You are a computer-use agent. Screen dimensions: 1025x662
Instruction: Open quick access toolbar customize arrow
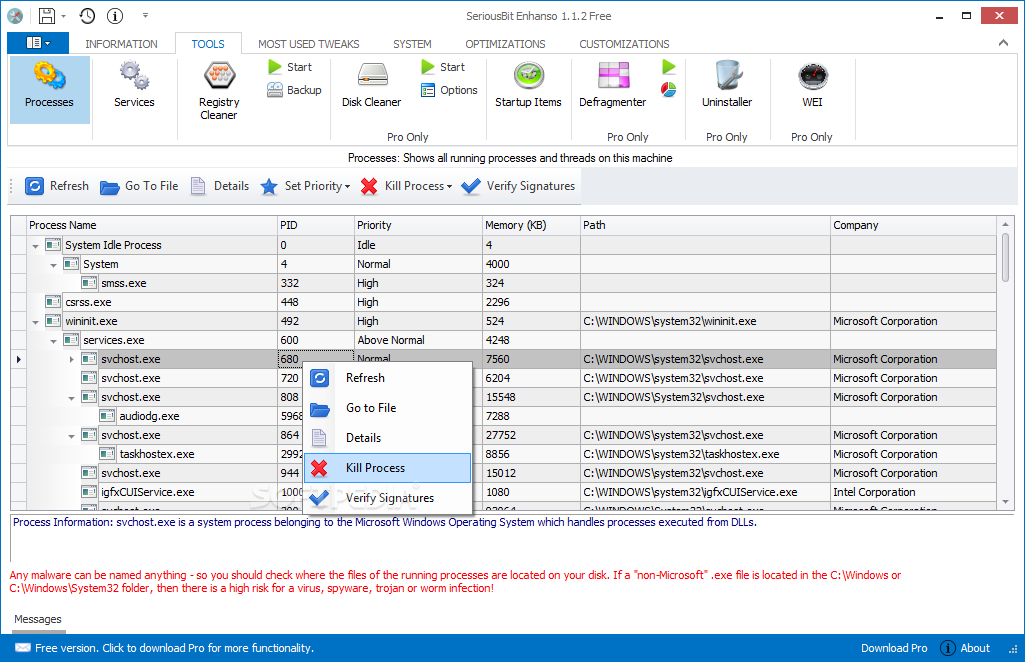tap(145, 16)
